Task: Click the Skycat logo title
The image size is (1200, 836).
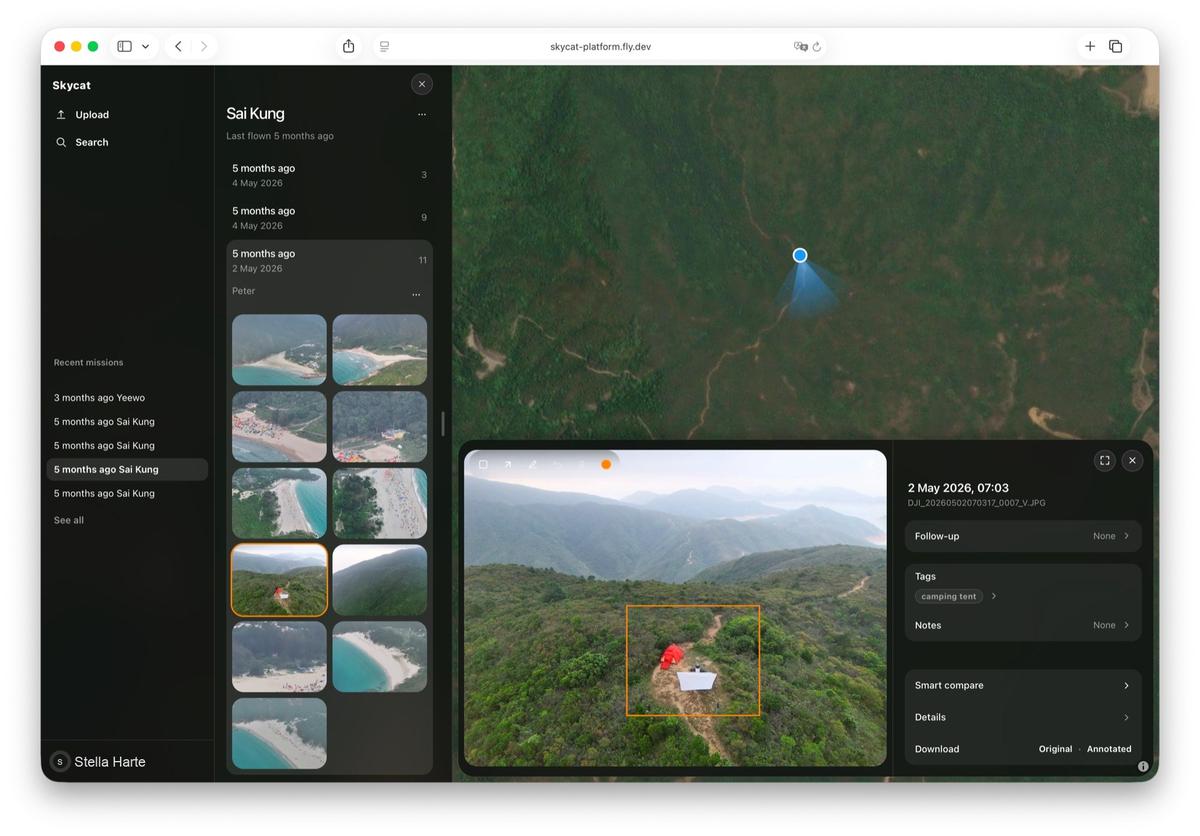Action: (x=72, y=86)
